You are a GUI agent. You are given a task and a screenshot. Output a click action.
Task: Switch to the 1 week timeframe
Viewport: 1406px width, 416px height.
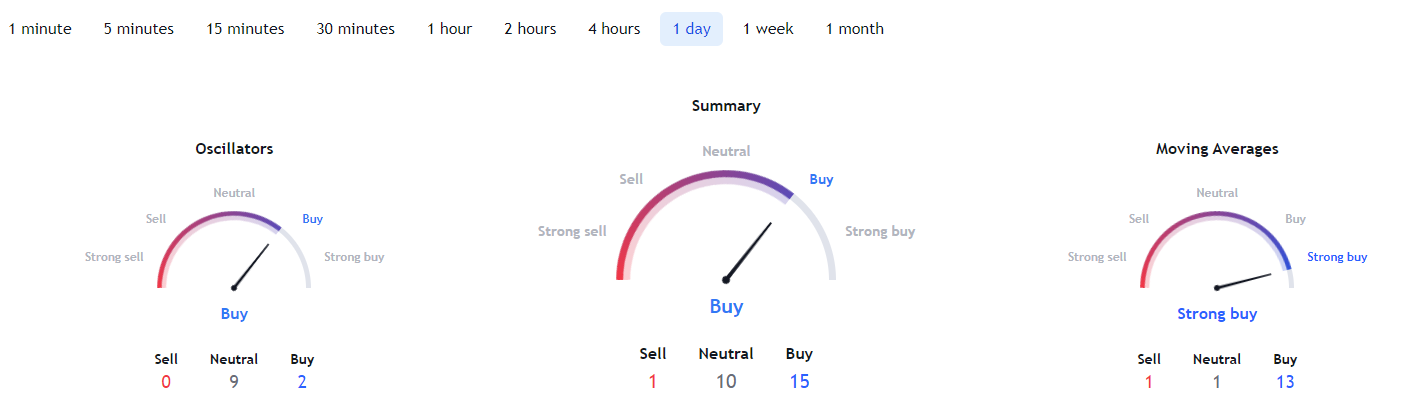click(x=768, y=29)
